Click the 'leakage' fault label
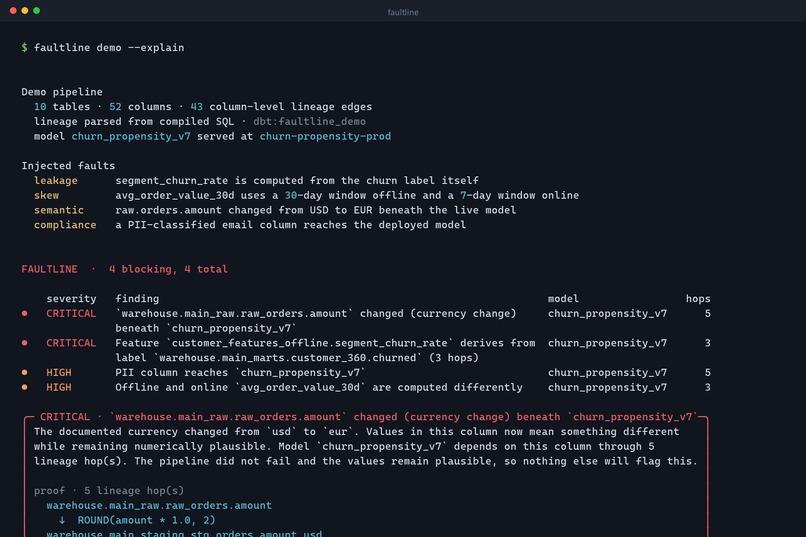The width and height of the screenshot is (806, 537). (56, 180)
